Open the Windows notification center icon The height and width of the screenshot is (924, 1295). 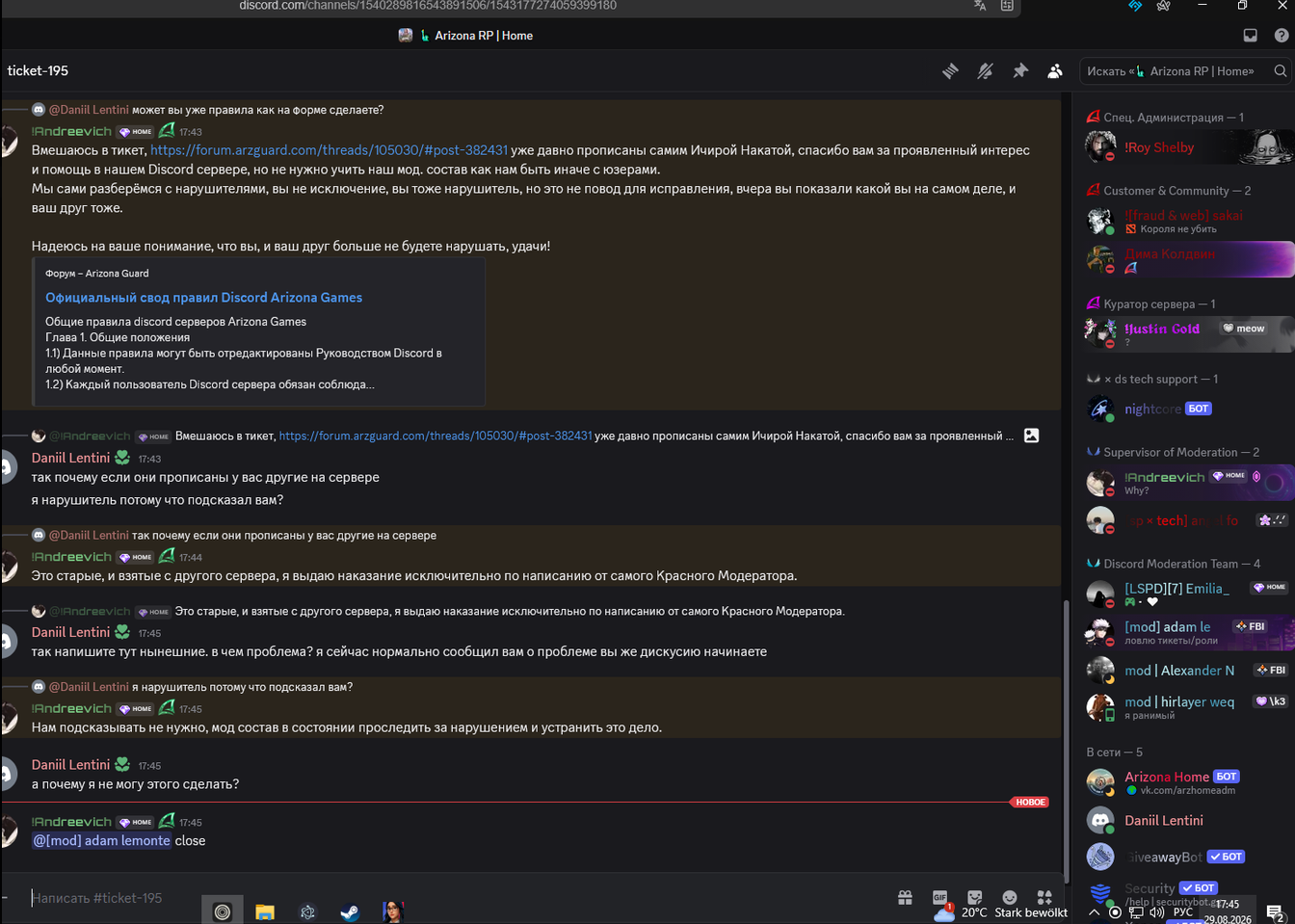click(1275, 912)
